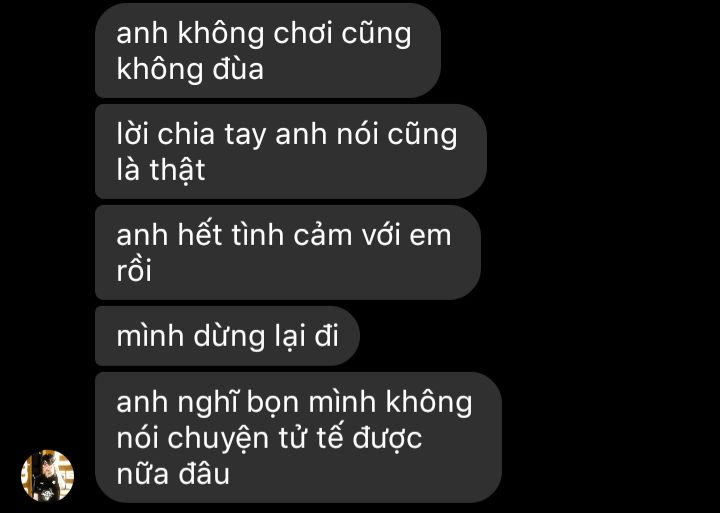Image resolution: width=720 pixels, height=513 pixels.
Task: Tap the 'mình dừng lại đi' message bubble
Action: pos(227,336)
